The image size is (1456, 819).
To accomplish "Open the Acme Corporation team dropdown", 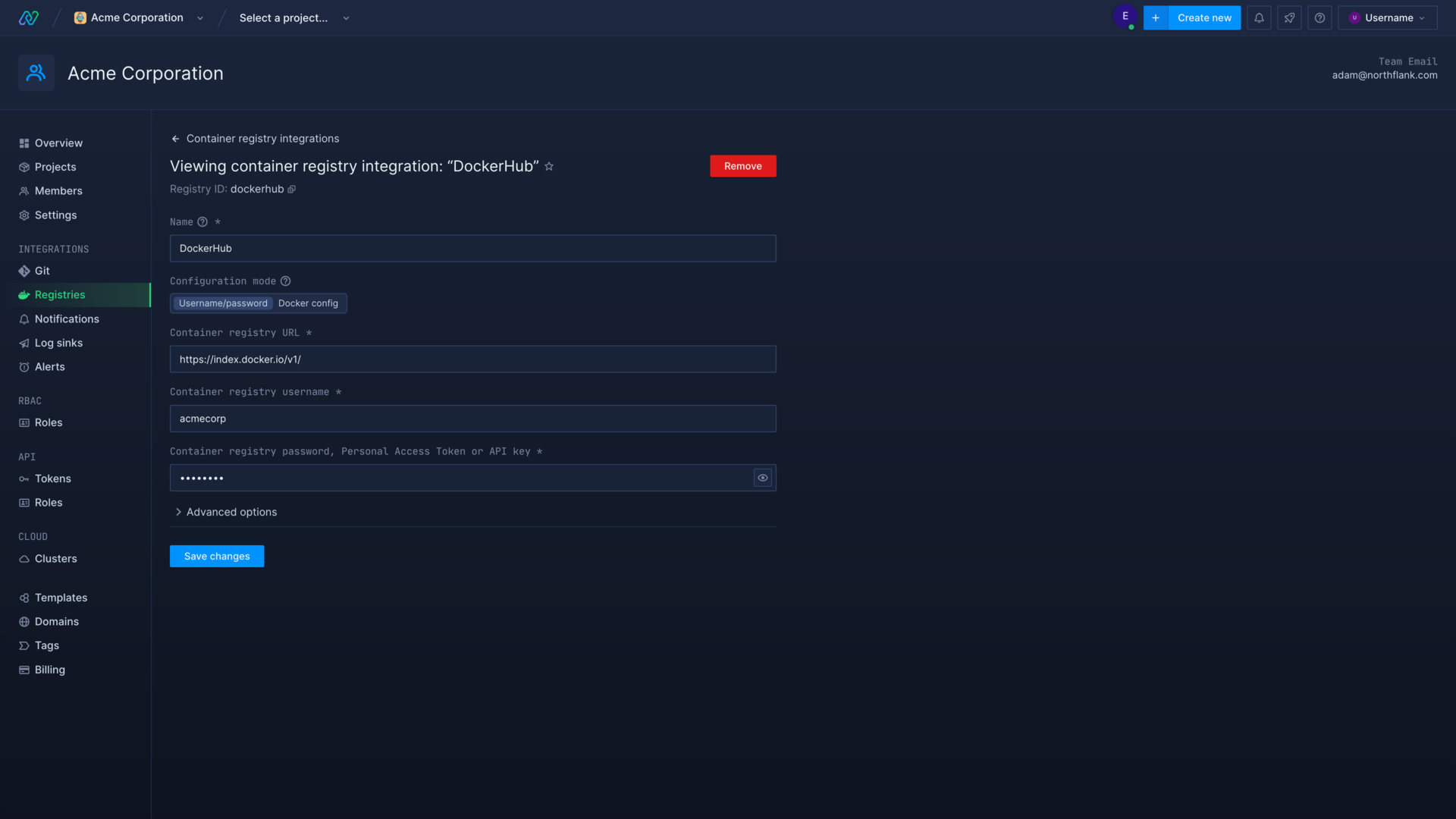I will [x=139, y=17].
